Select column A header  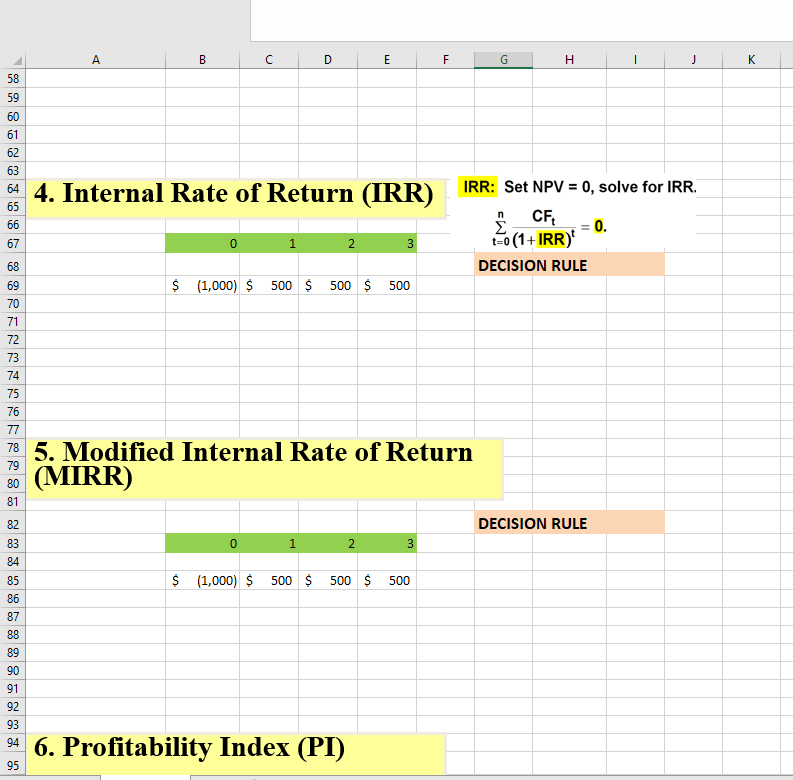click(x=96, y=60)
